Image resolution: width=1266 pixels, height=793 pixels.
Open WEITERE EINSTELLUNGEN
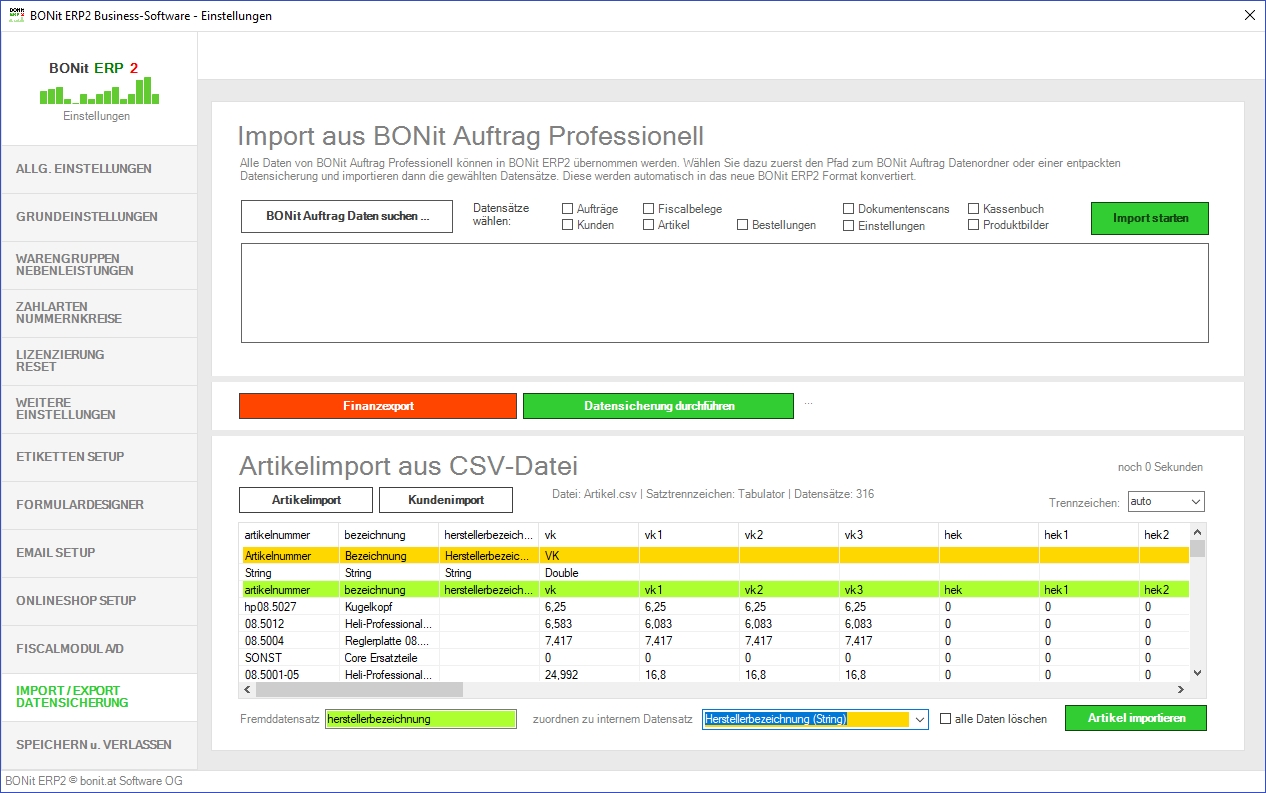pos(99,409)
